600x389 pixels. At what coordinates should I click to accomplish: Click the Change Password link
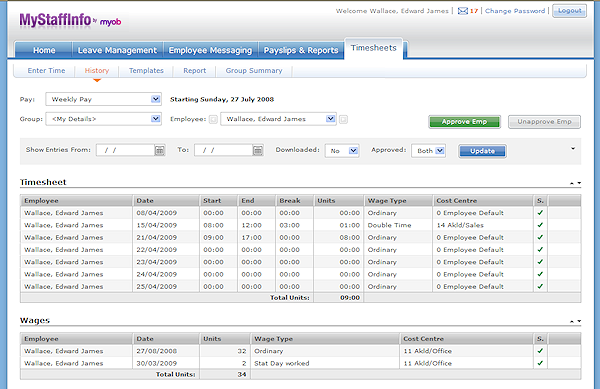[515, 11]
